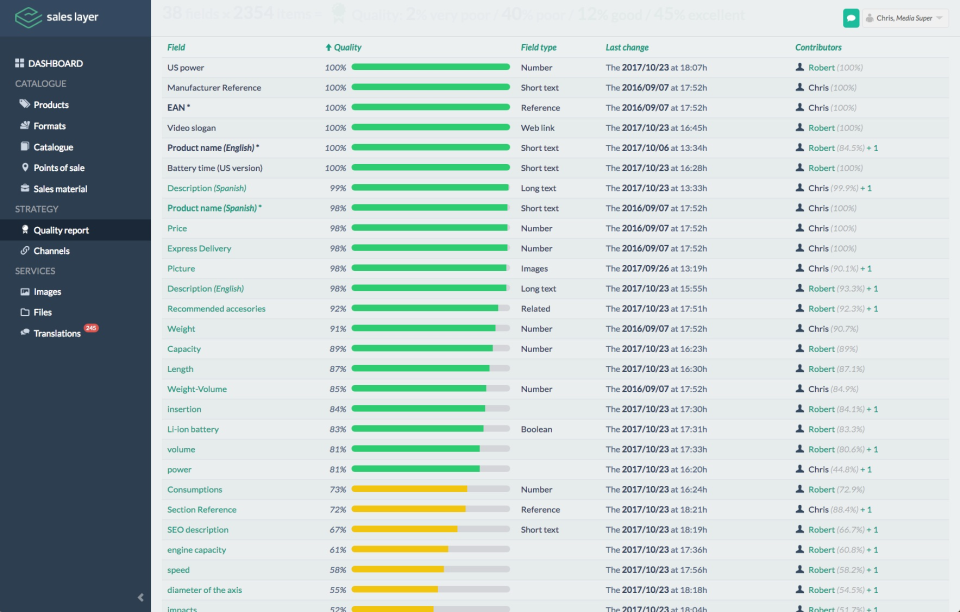This screenshot has width=960, height=612.
Task: Collapse the sidebar with the left chevron
Action: click(x=140, y=597)
